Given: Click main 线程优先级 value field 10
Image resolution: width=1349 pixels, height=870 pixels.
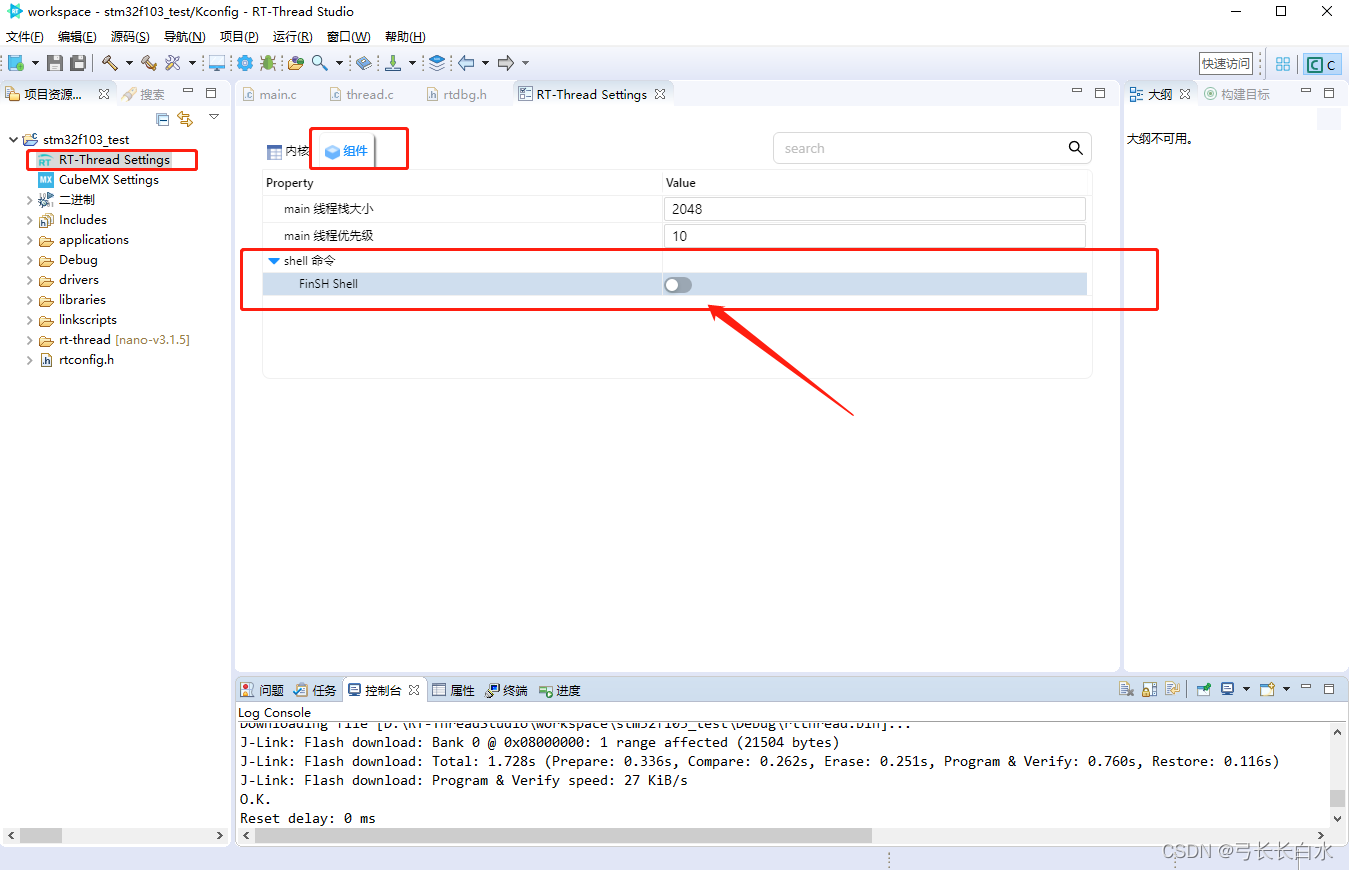Looking at the screenshot, I should pos(875,236).
